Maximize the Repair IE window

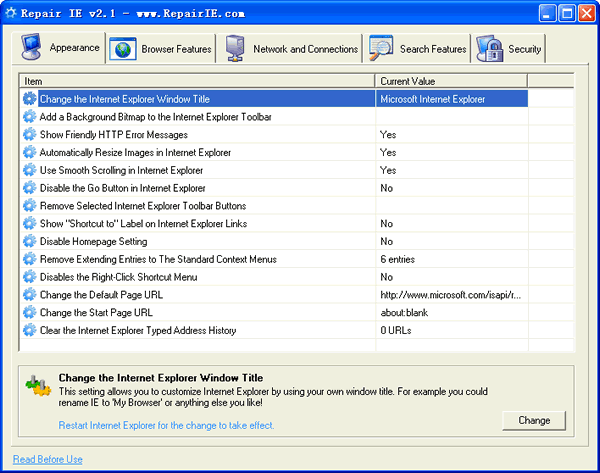[x=567, y=13]
